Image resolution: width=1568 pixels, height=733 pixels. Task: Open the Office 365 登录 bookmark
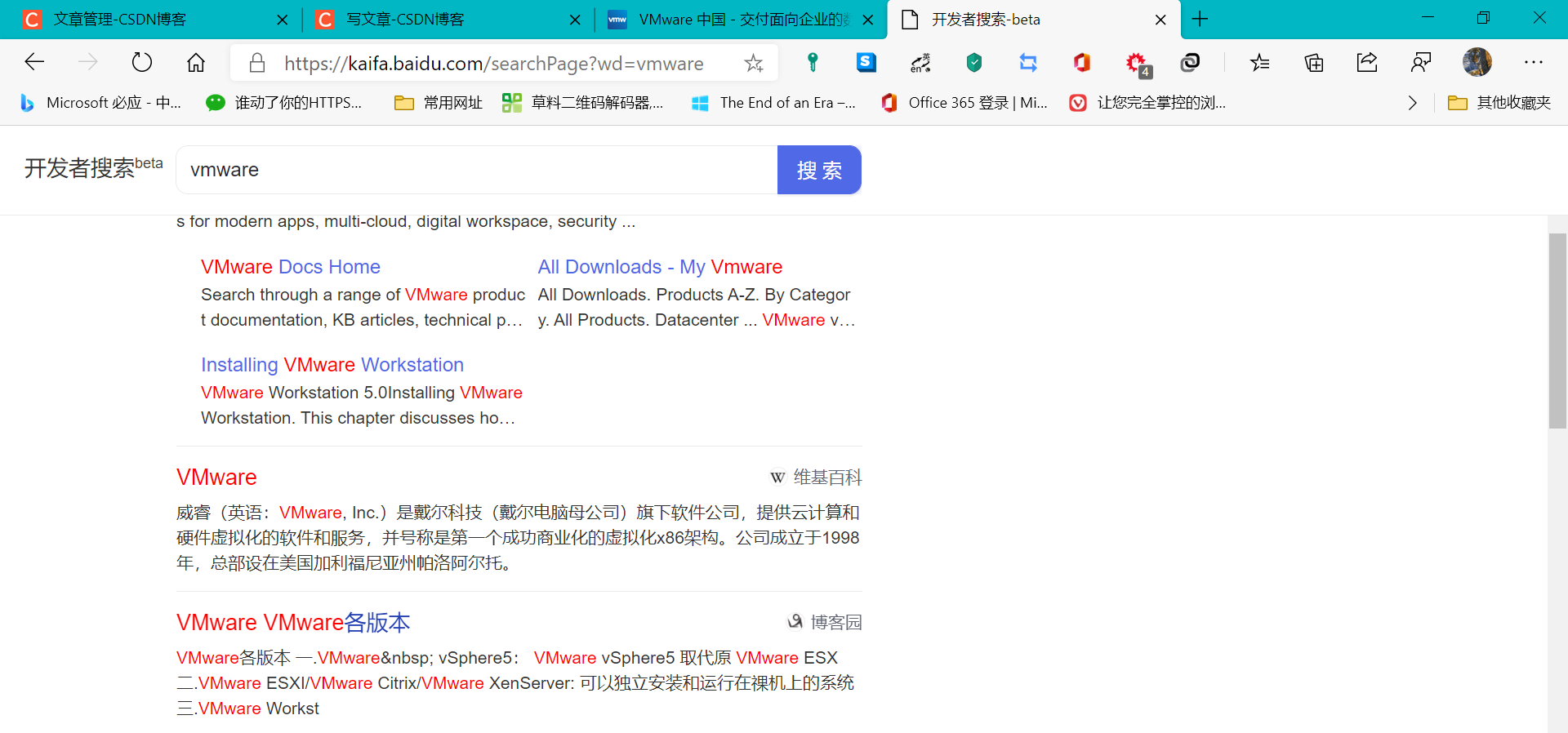(964, 103)
